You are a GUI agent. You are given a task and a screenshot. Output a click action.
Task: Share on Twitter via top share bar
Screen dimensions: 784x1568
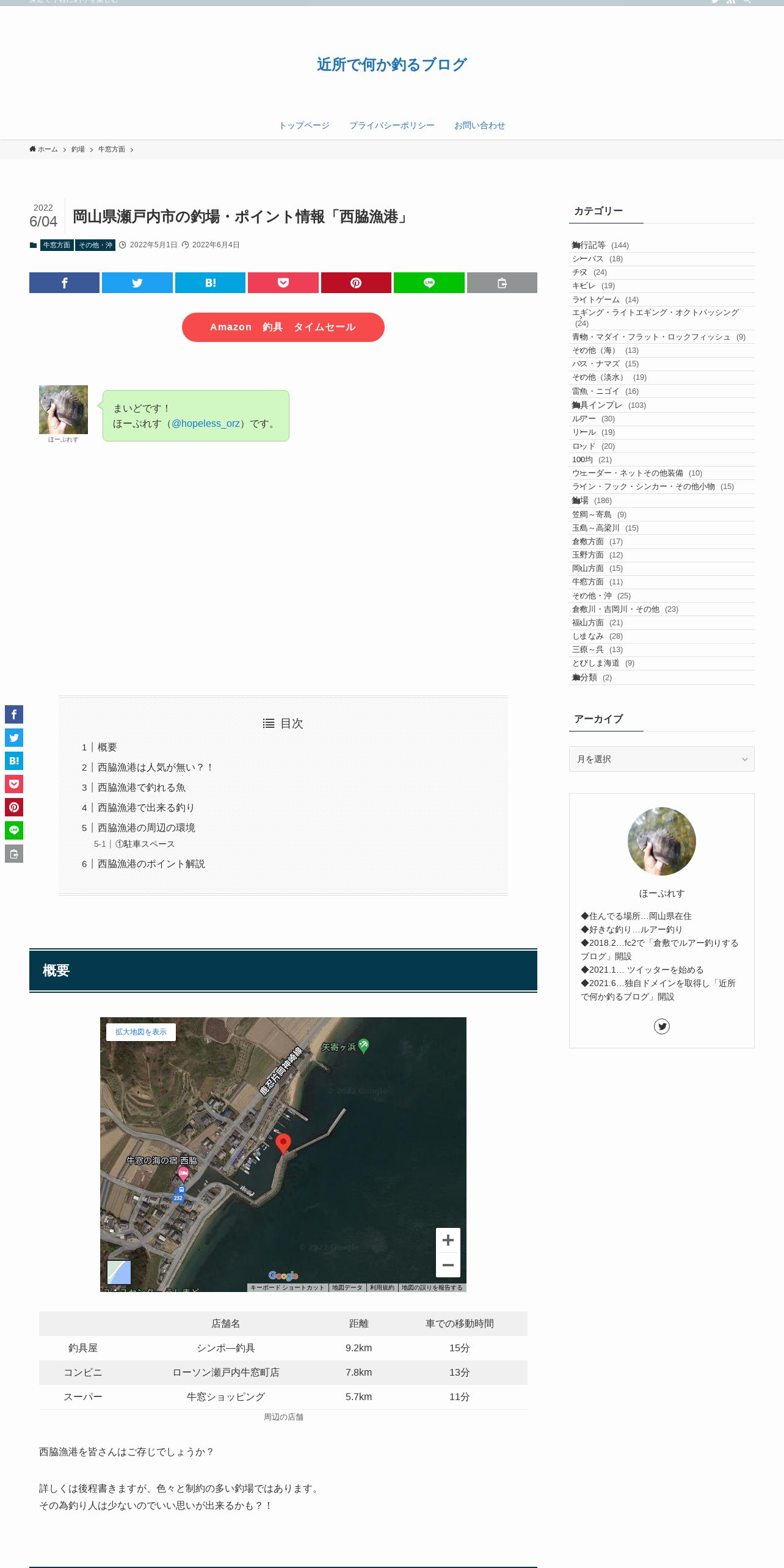(x=137, y=283)
